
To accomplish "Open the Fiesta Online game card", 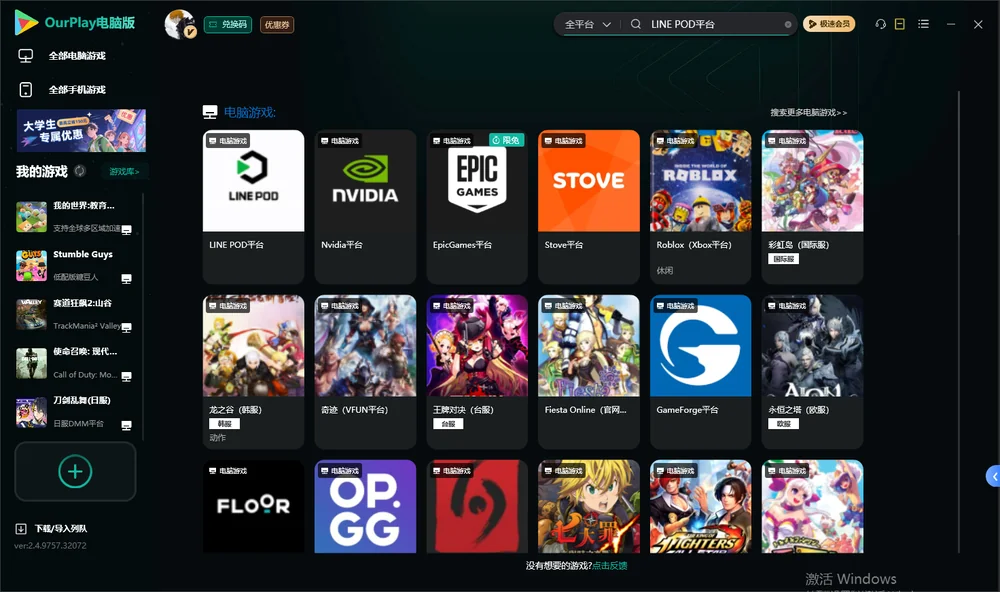I will coord(589,372).
